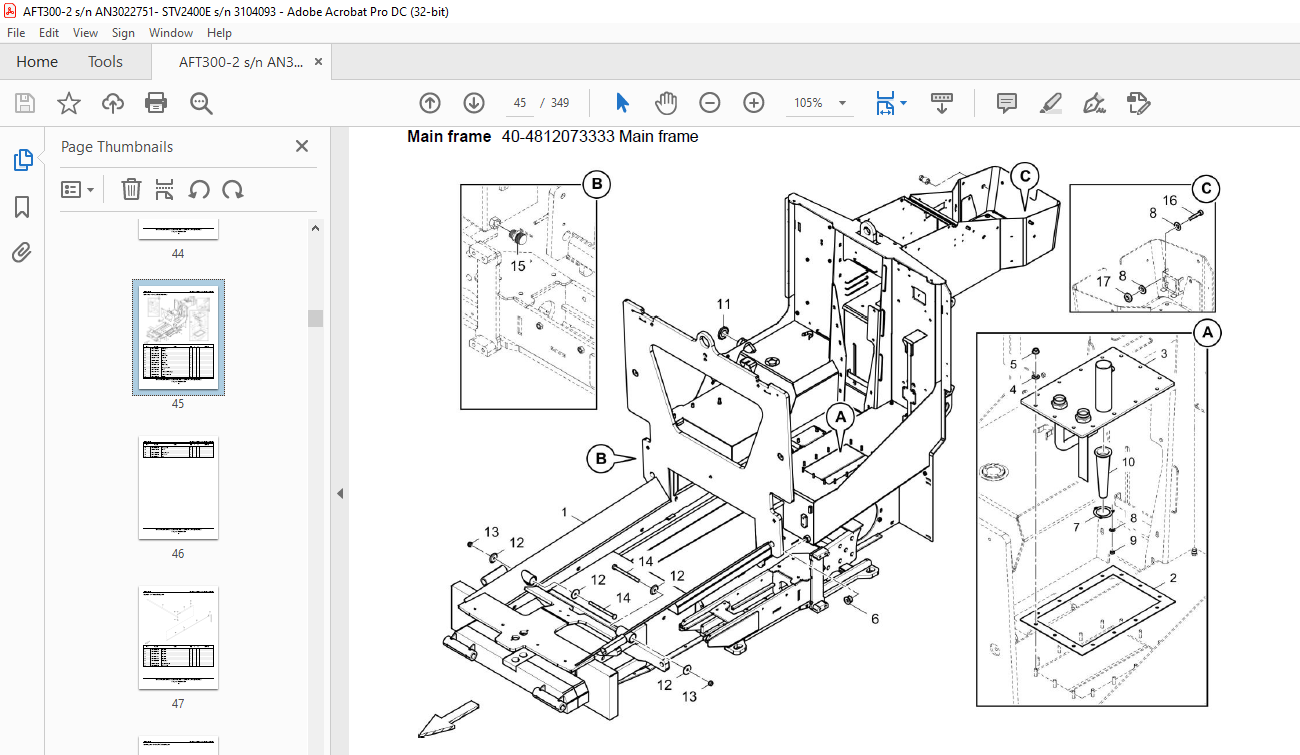The image size is (1300, 755).
Task: Star this file as a favorite
Action: point(68,103)
